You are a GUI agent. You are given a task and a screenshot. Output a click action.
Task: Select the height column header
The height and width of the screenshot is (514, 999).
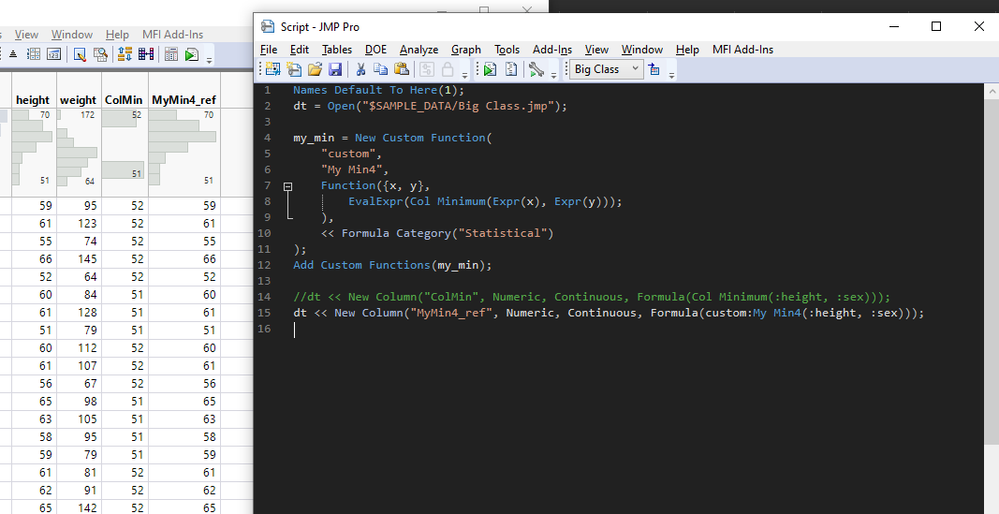(33, 99)
